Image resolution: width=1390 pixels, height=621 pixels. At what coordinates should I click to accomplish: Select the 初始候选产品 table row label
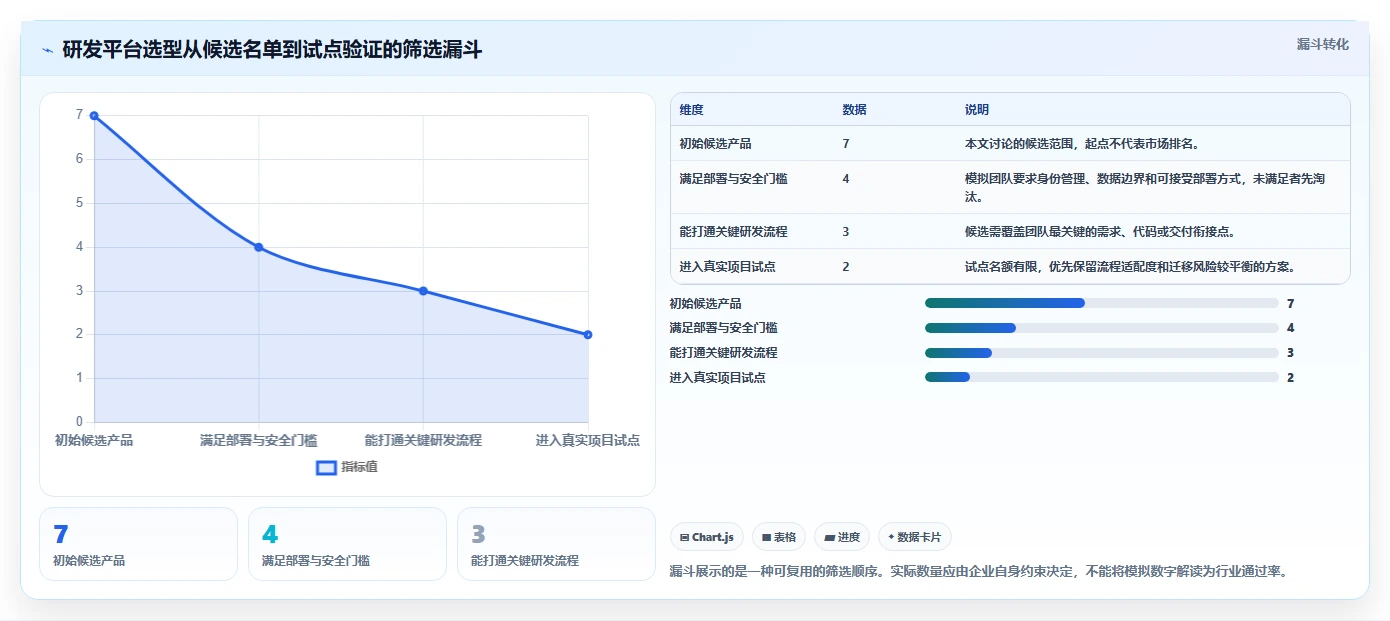715,144
